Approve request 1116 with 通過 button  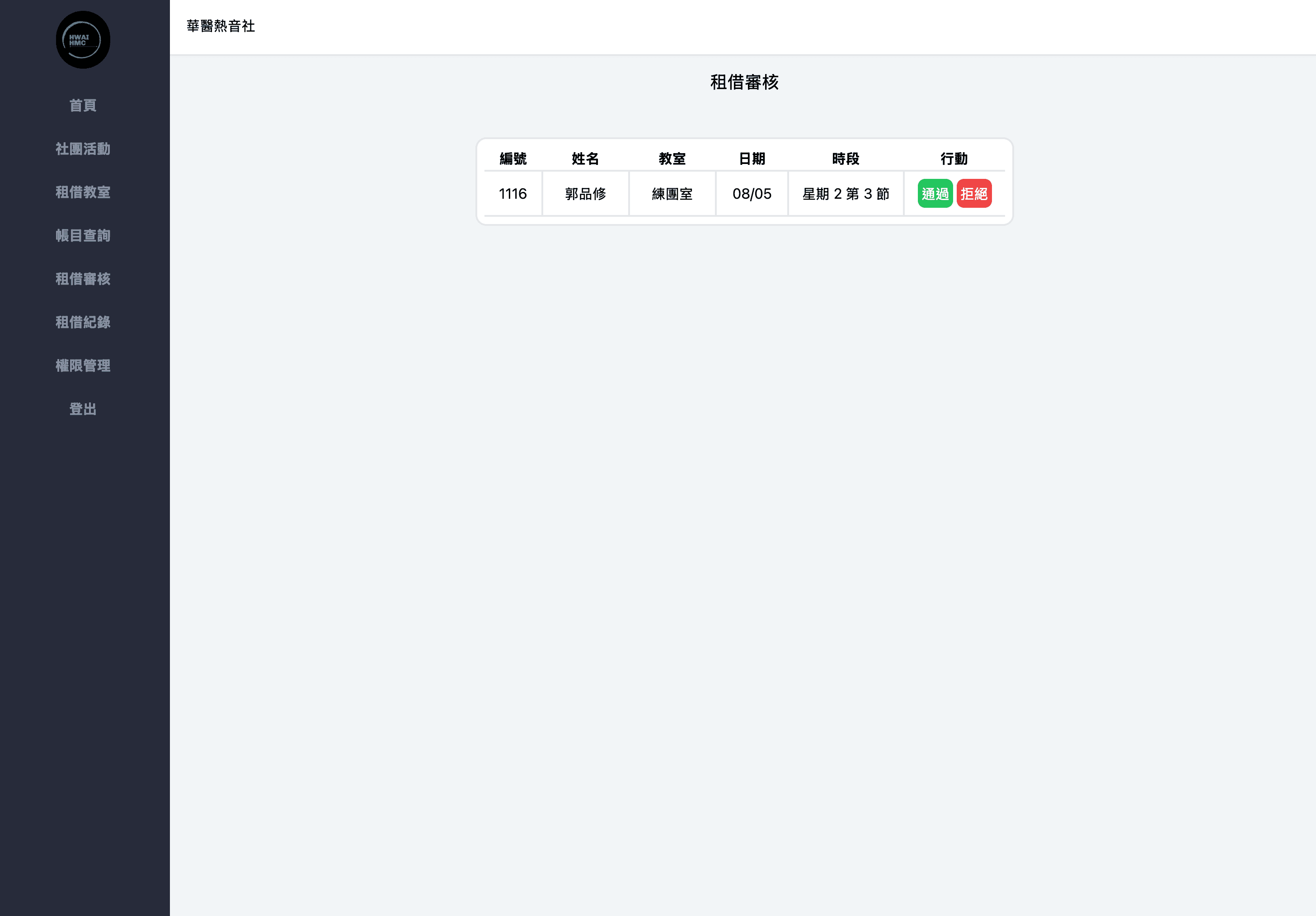point(935,194)
